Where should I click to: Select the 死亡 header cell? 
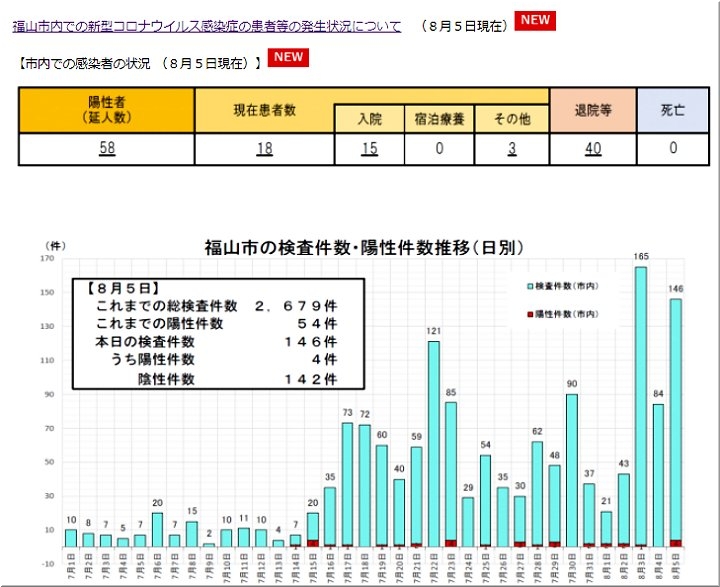pyautogui.click(x=673, y=110)
